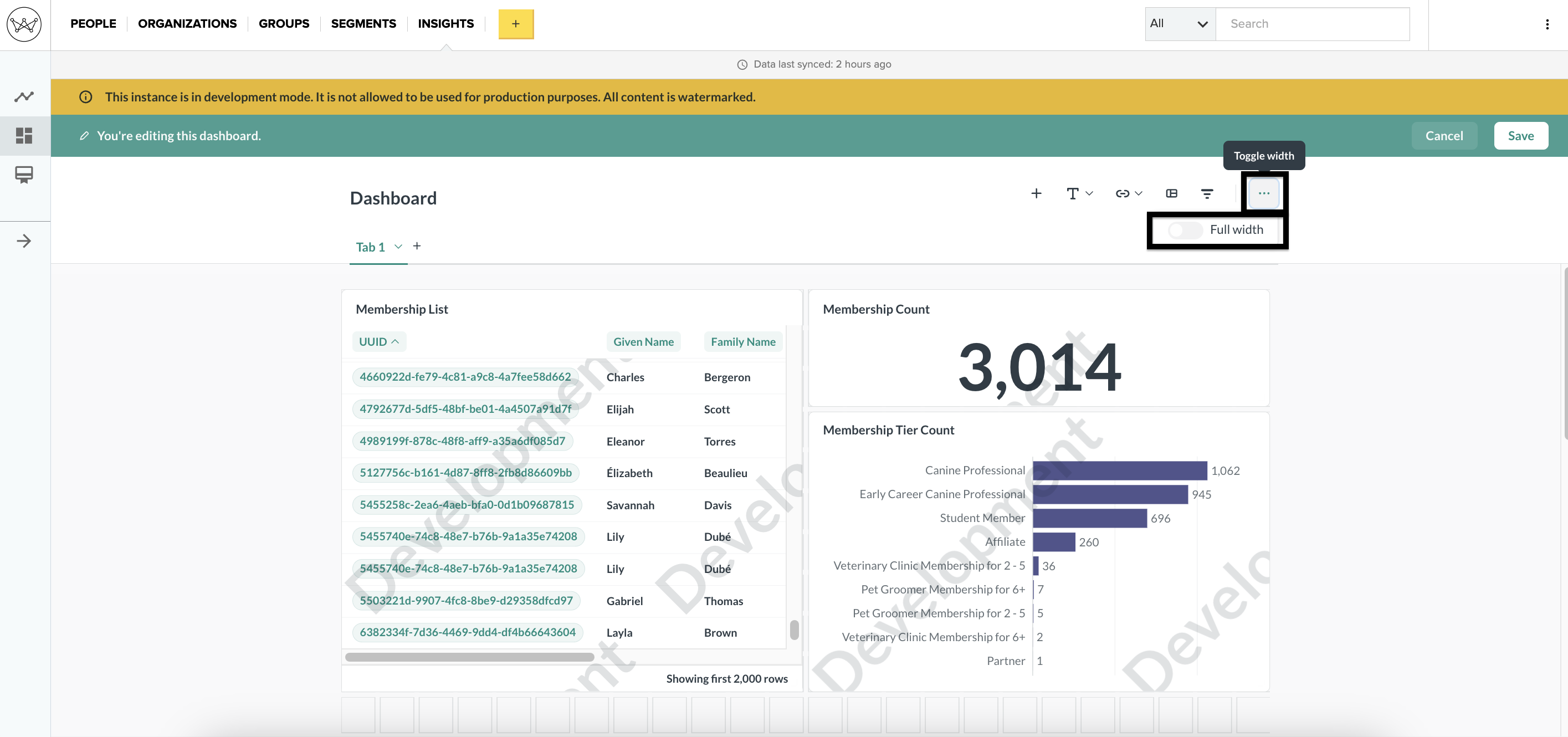This screenshot has height=737, width=1568.
Task: Click the Dashboard title
Action: [393, 198]
